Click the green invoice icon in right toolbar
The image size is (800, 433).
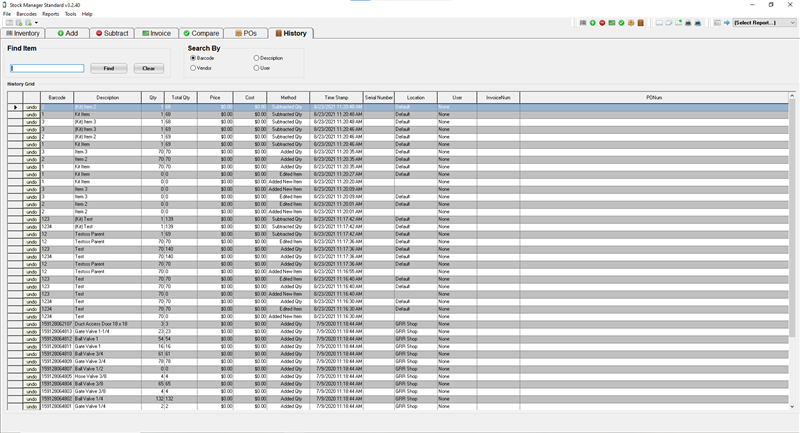tap(612, 23)
